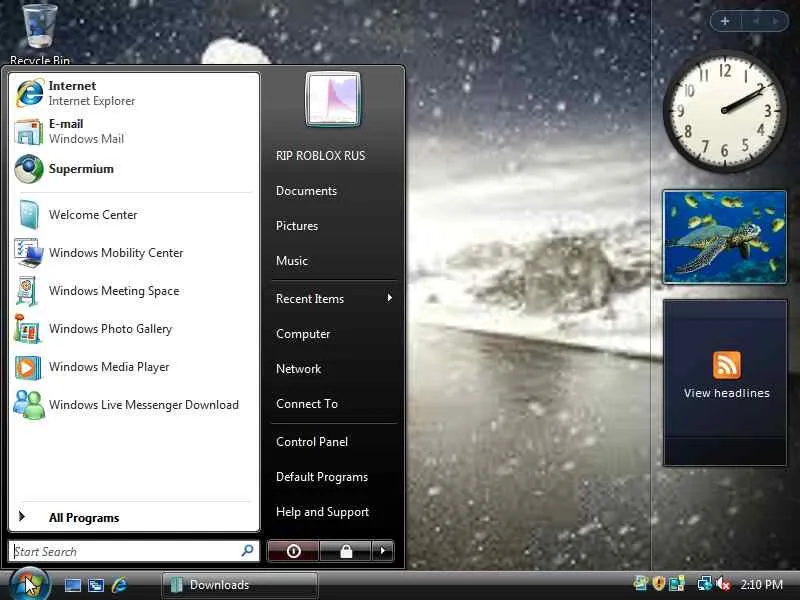This screenshot has width=800, height=600.
Task: Open the shutdown options arrow menu
Action: [383, 551]
